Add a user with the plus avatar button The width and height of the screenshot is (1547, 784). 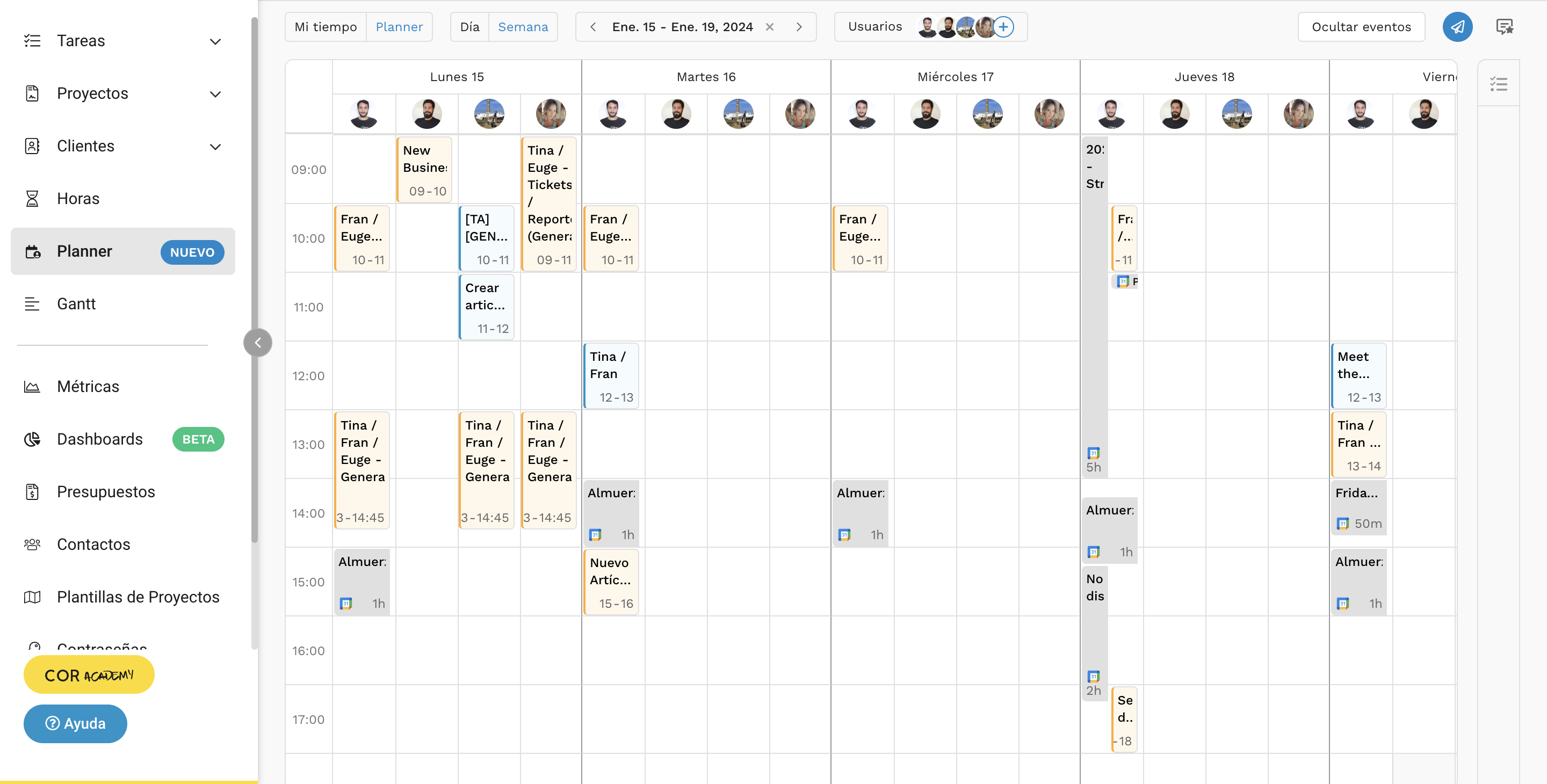(x=1003, y=26)
